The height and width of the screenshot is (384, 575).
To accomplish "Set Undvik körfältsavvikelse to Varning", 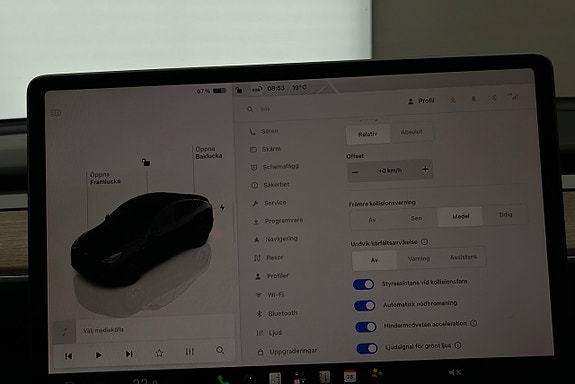I will pyautogui.click(x=418, y=259).
